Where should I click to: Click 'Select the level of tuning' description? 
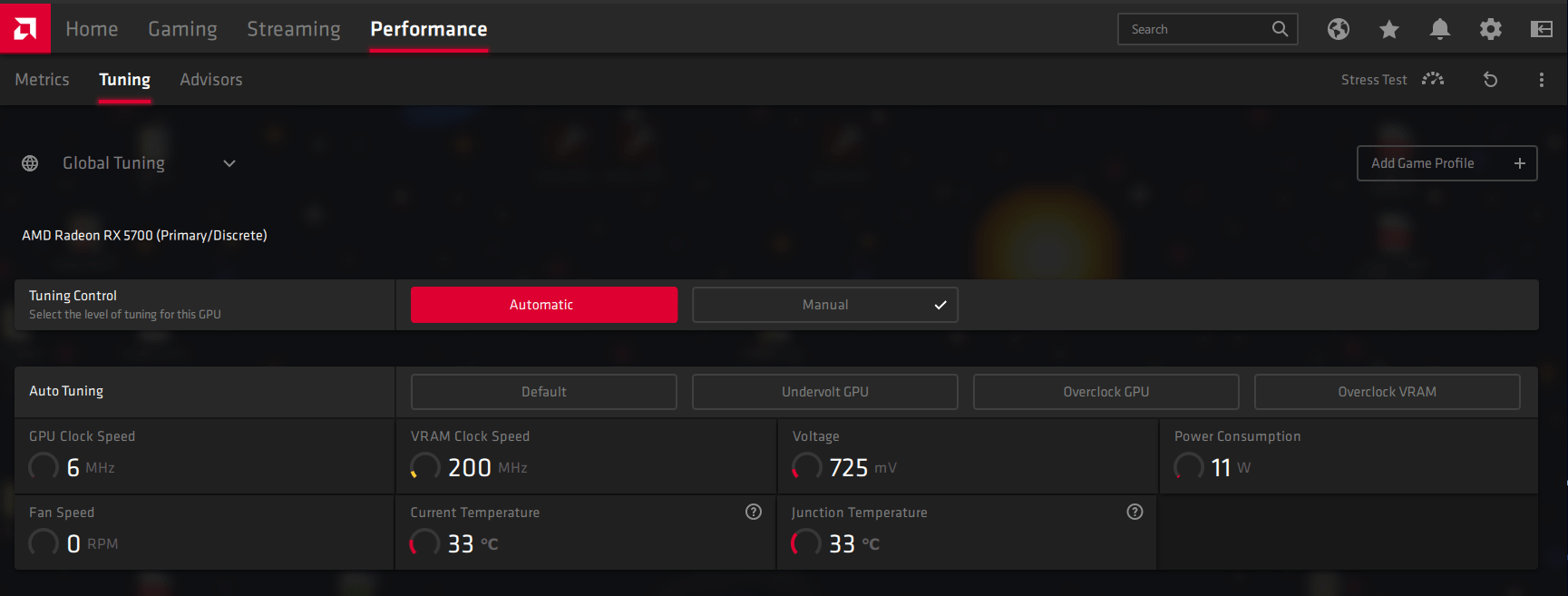[x=125, y=315]
